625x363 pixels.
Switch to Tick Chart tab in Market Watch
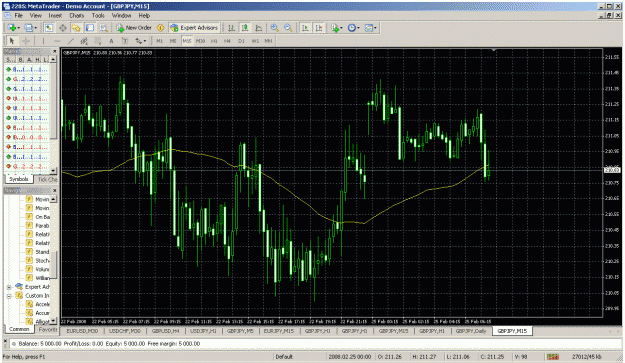[47, 180]
